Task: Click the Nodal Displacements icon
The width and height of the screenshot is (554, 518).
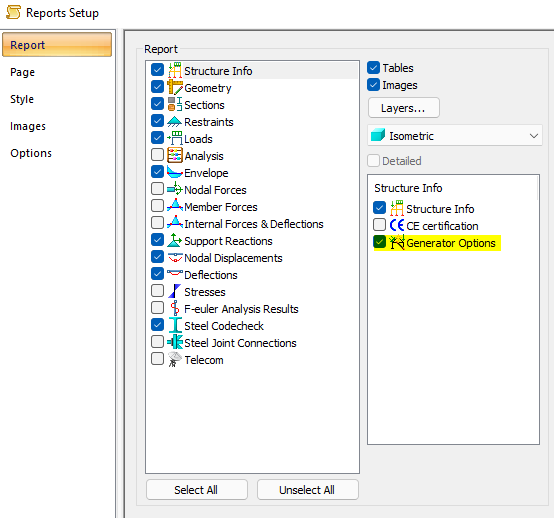Action: click(175, 258)
